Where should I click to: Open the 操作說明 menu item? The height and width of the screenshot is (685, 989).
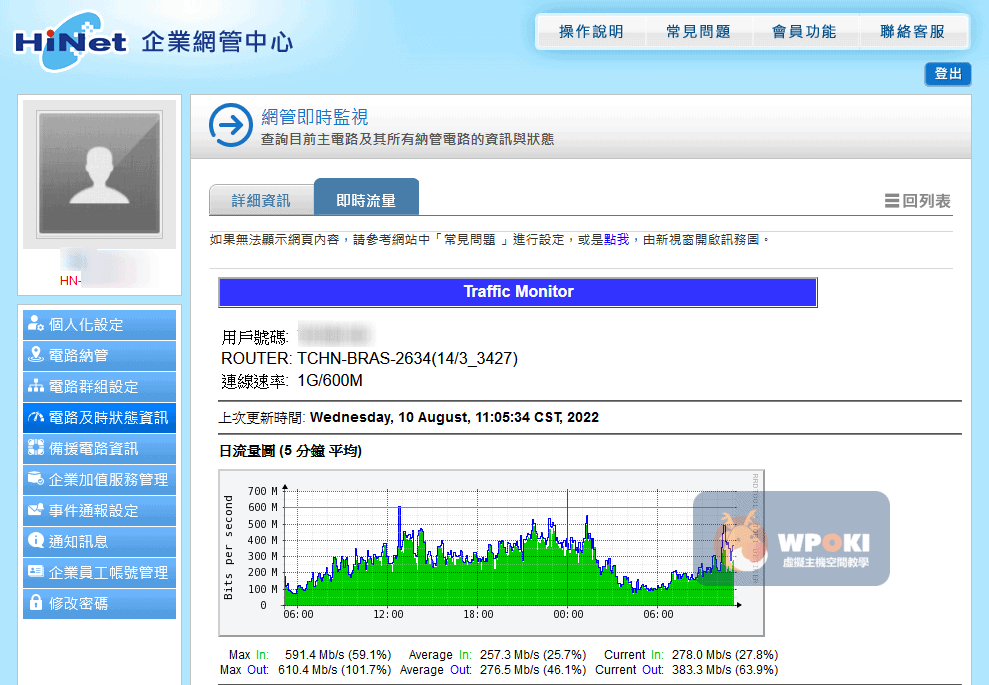pyautogui.click(x=591, y=32)
